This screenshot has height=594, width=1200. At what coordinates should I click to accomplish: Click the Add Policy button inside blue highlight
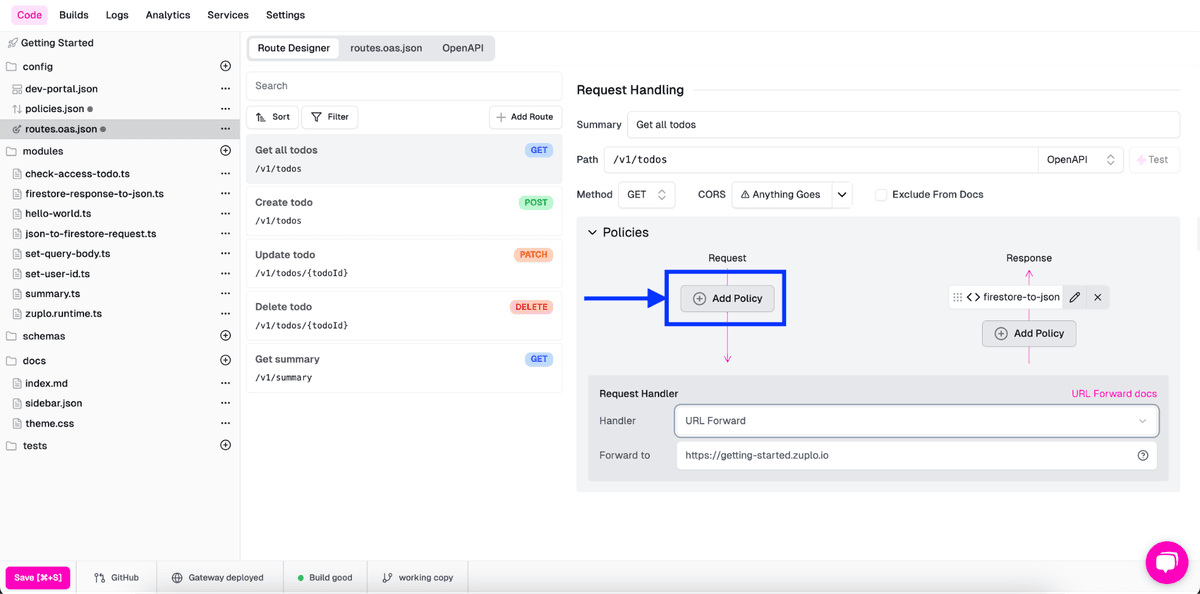727,297
